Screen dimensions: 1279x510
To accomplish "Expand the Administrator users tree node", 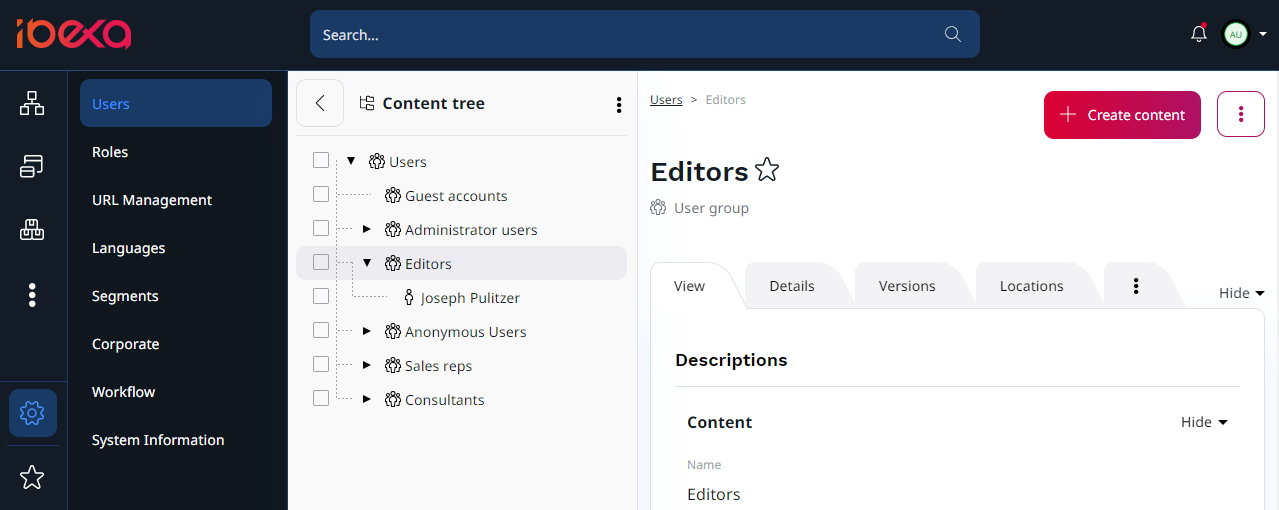I will pyautogui.click(x=367, y=230).
